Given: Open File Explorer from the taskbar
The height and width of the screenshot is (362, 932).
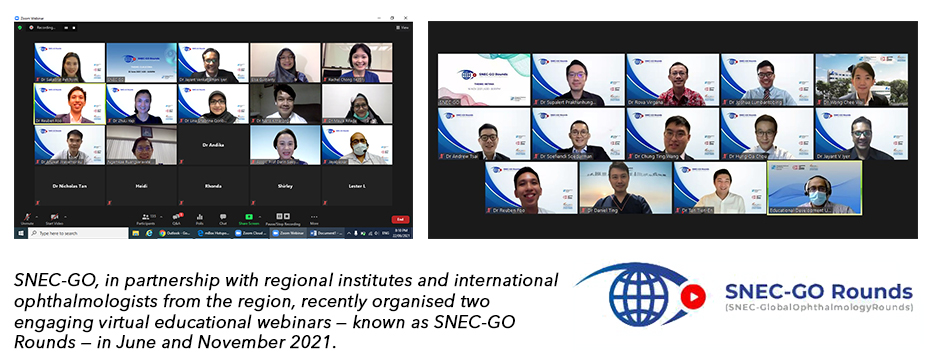Looking at the screenshot, I should click(136, 234).
